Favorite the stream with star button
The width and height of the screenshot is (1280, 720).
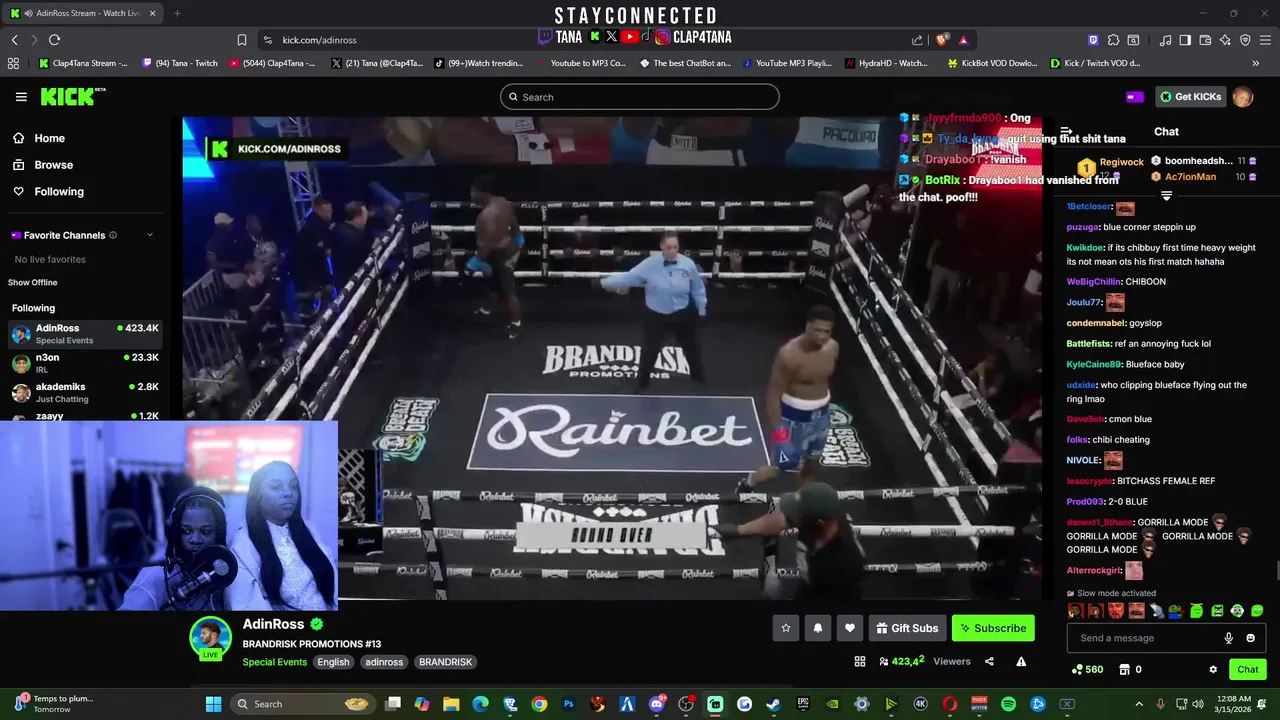(786, 628)
